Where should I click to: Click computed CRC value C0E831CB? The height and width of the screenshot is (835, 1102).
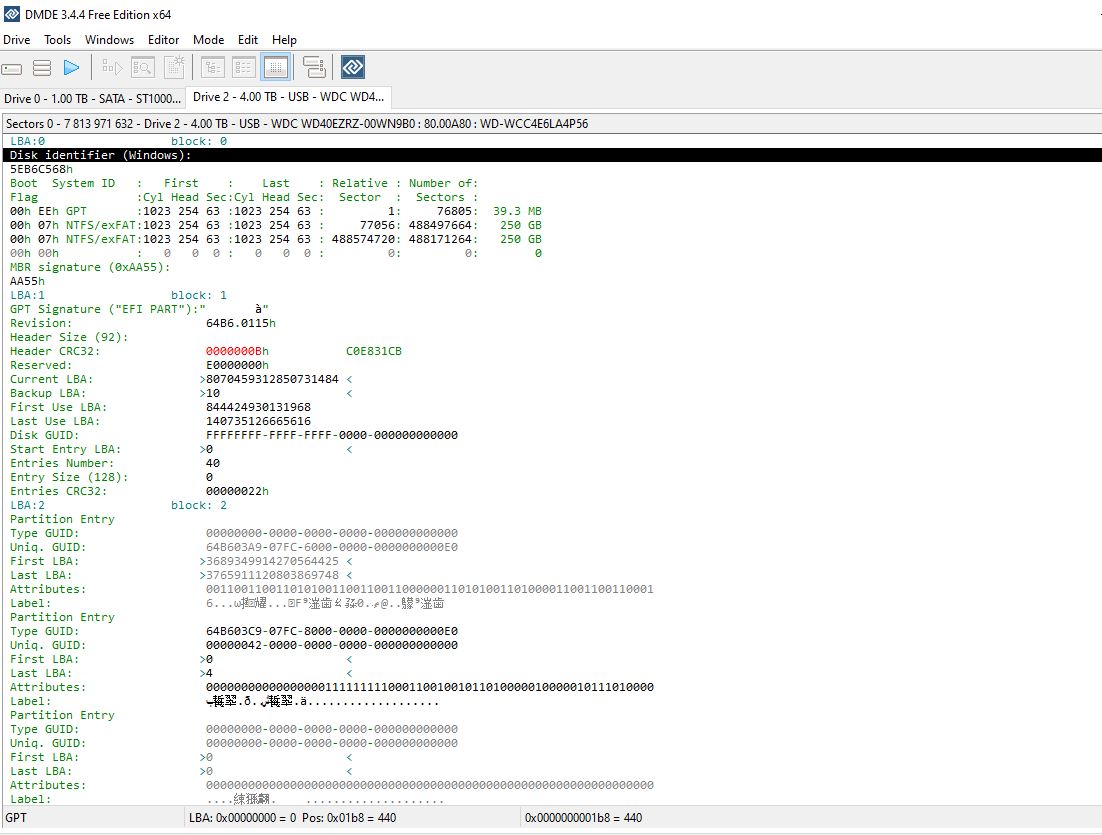tap(374, 351)
